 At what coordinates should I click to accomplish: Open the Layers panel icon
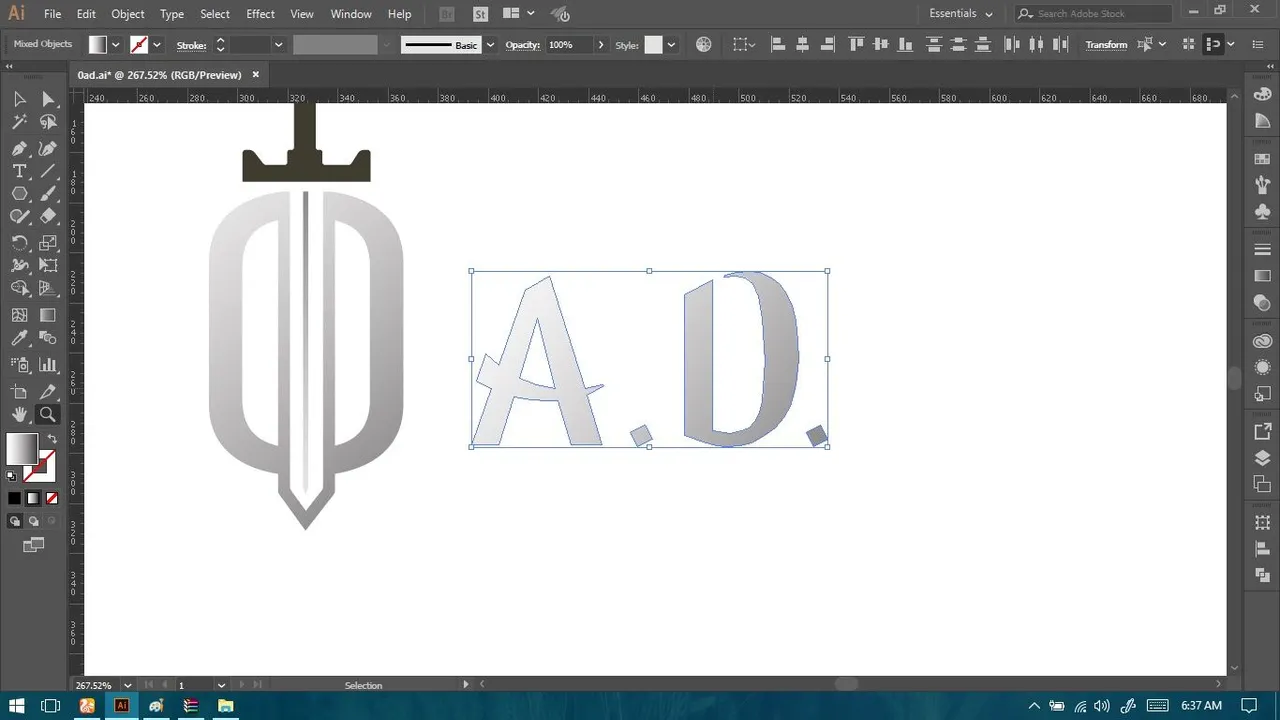click(x=1262, y=459)
